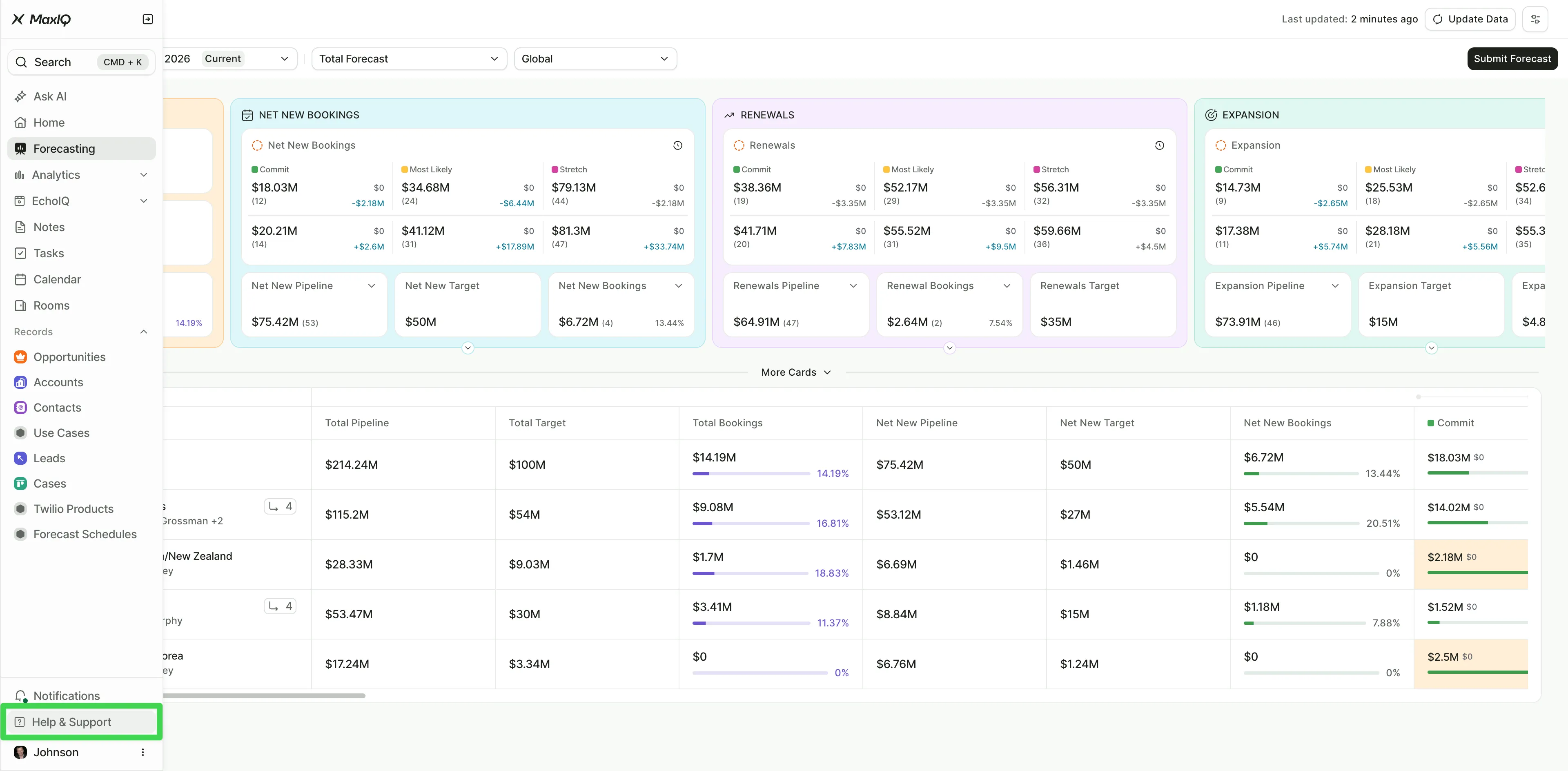
Task: View history for the Renewals card
Action: pos(1160,145)
